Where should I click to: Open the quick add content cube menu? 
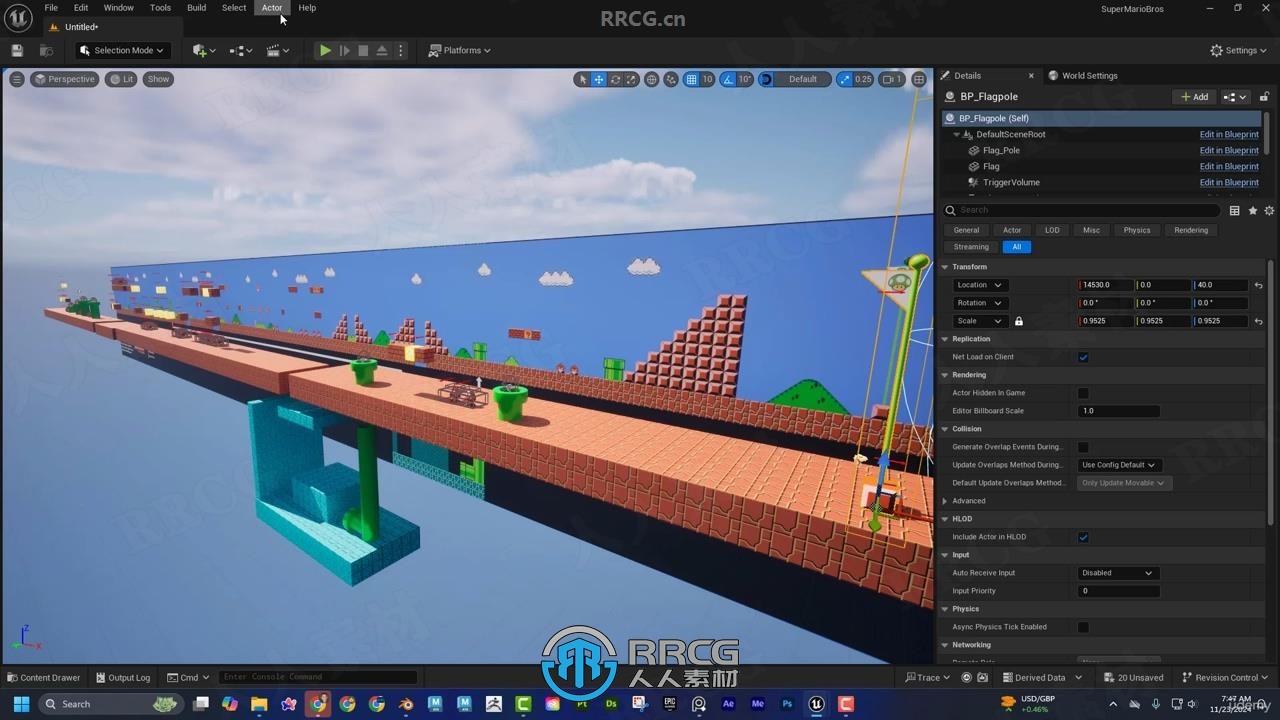[x=203, y=50]
